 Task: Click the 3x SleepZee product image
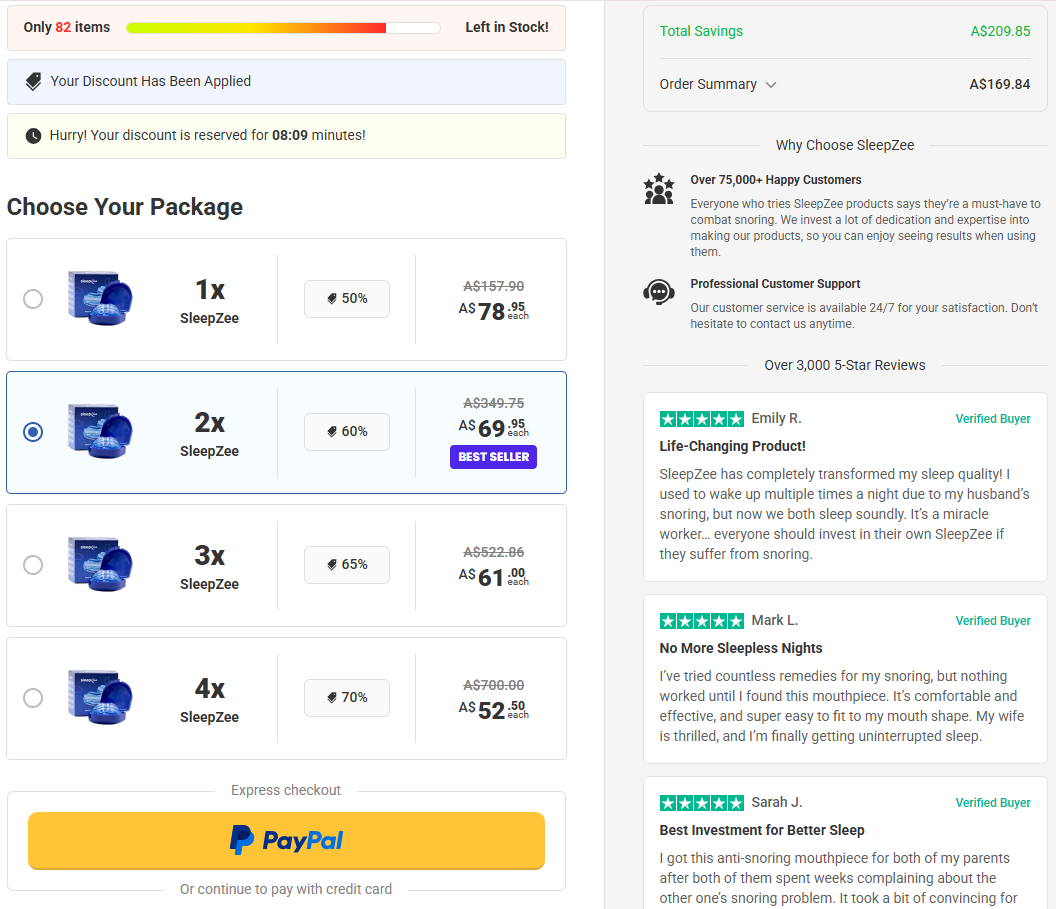pos(100,564)
